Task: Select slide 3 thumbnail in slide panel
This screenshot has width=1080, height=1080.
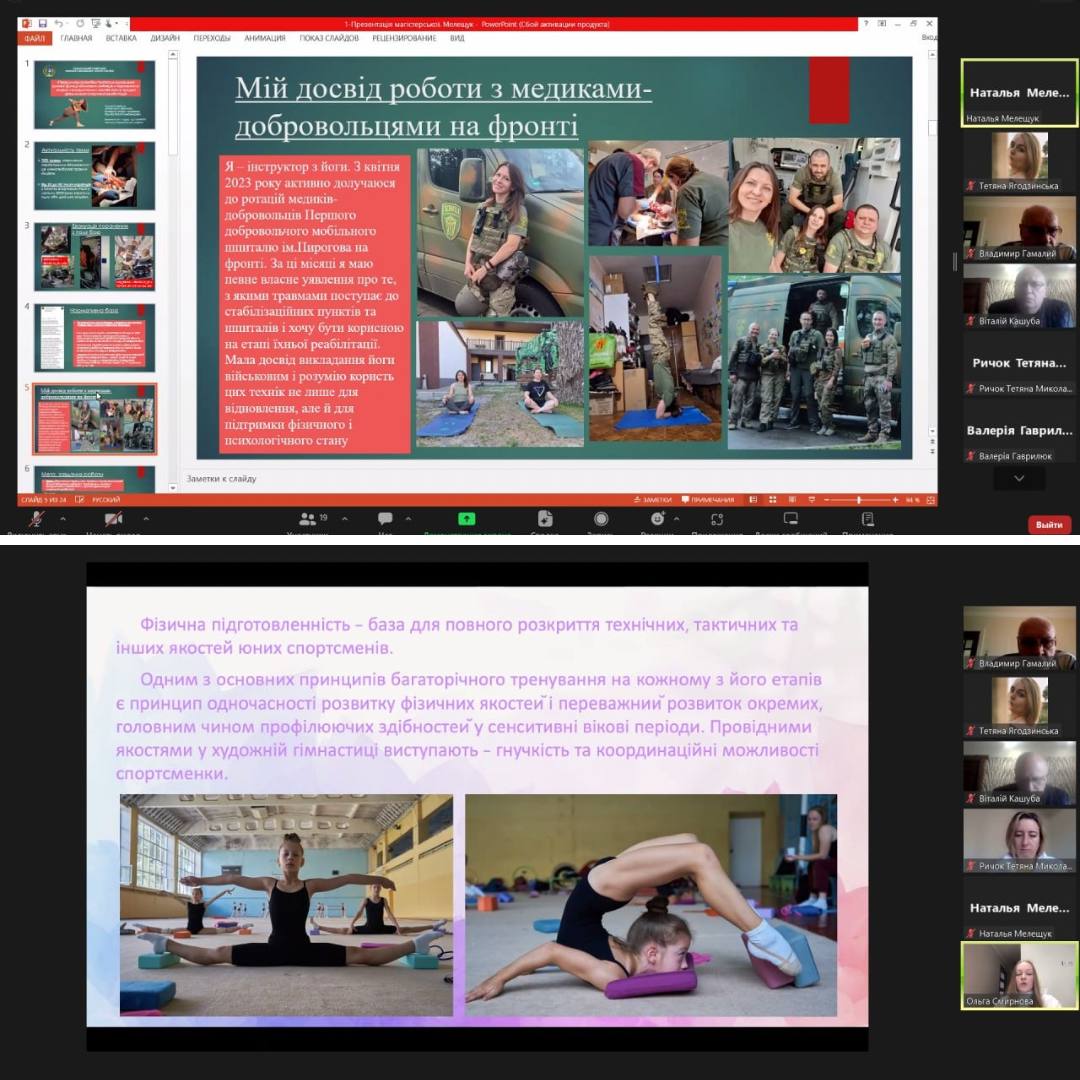Action: pyautogui.click(x=95, y=256)
